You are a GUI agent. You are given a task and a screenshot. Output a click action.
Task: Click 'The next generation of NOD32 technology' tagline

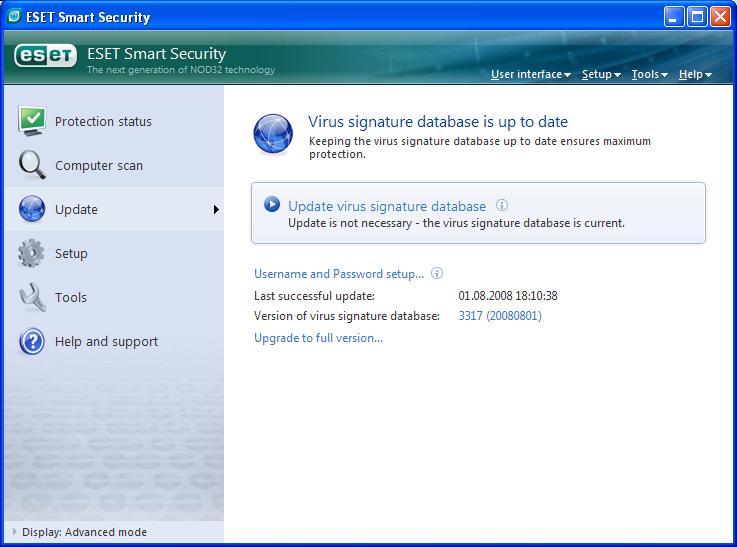(181, 70)
